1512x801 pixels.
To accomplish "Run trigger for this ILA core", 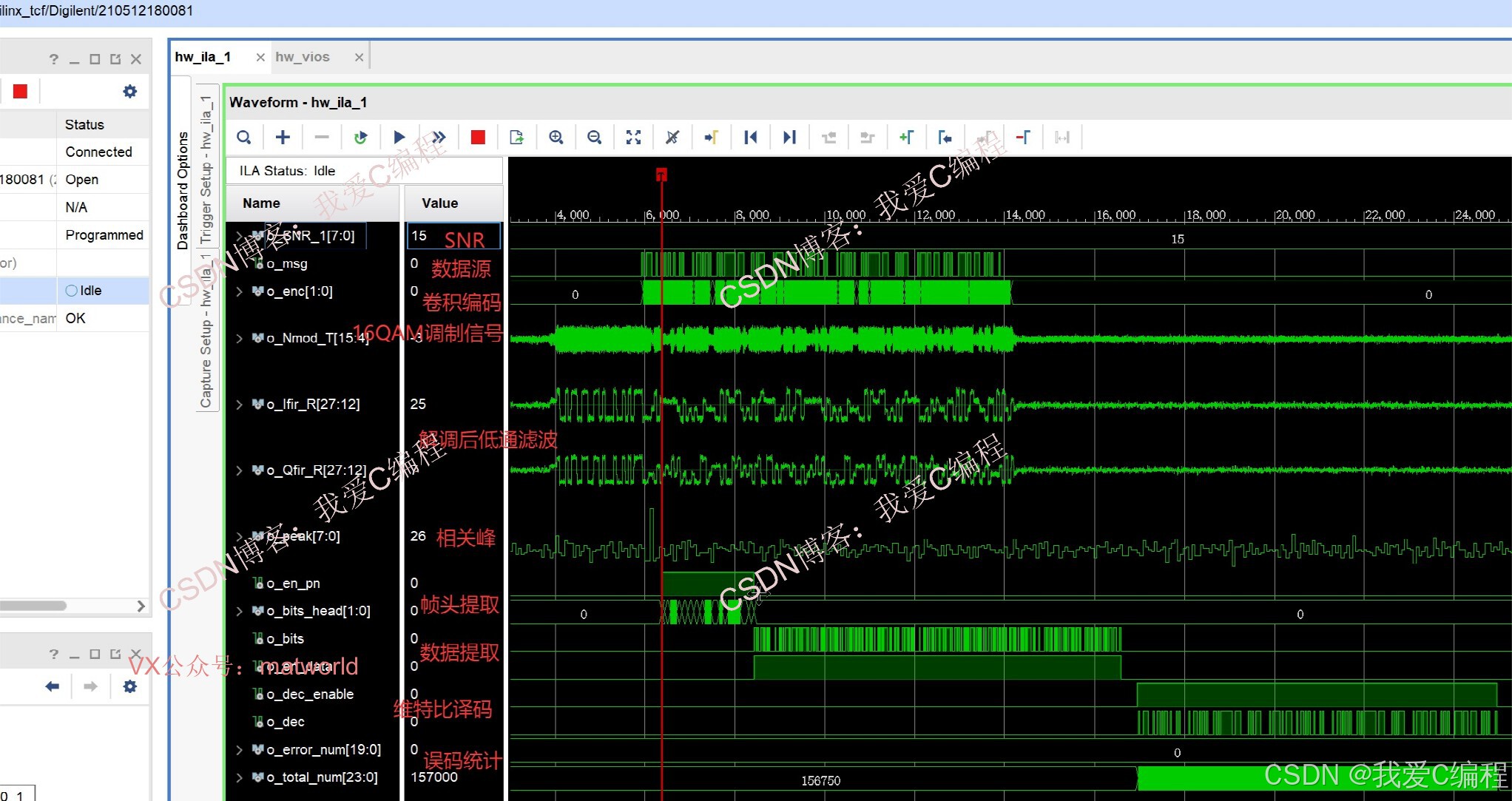I will point(399,138).
